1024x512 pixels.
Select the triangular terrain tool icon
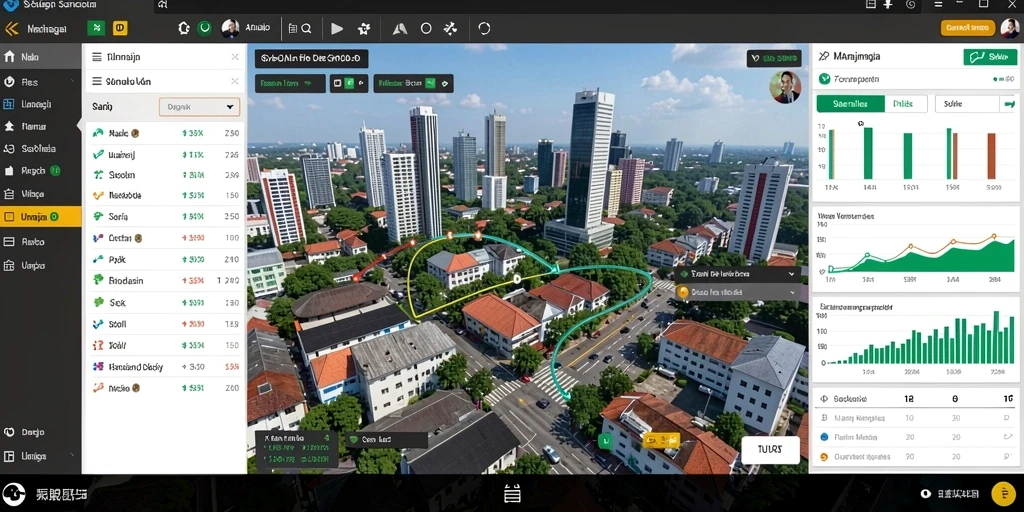(400, 29)
